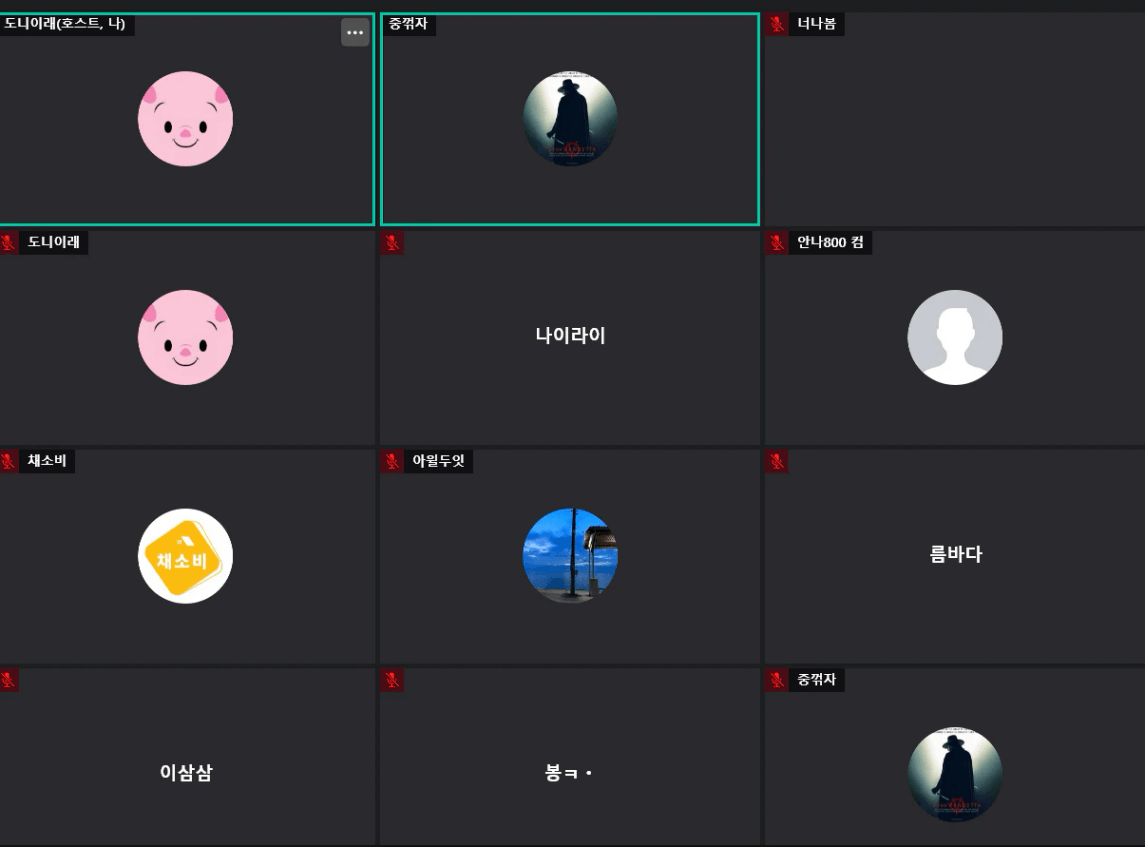This screenshot has width=1145, height=847.
Task: Click the muted mic icon next to 너나봄
Action: (776, 24)
